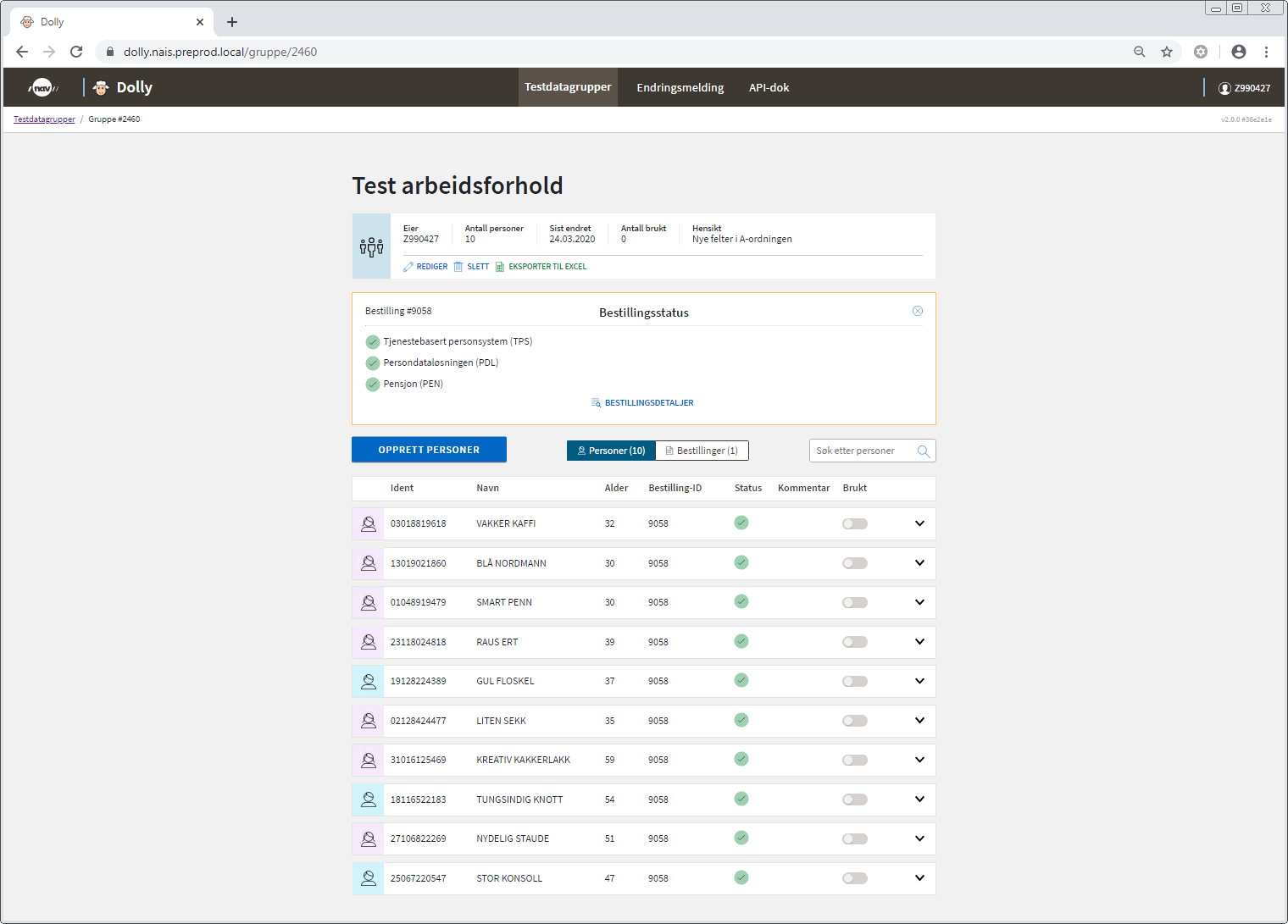Image resolution: width=1288 pixels, height=924 pixels.
Task: Click the Slett trash icon
Action: pos(458,267)
